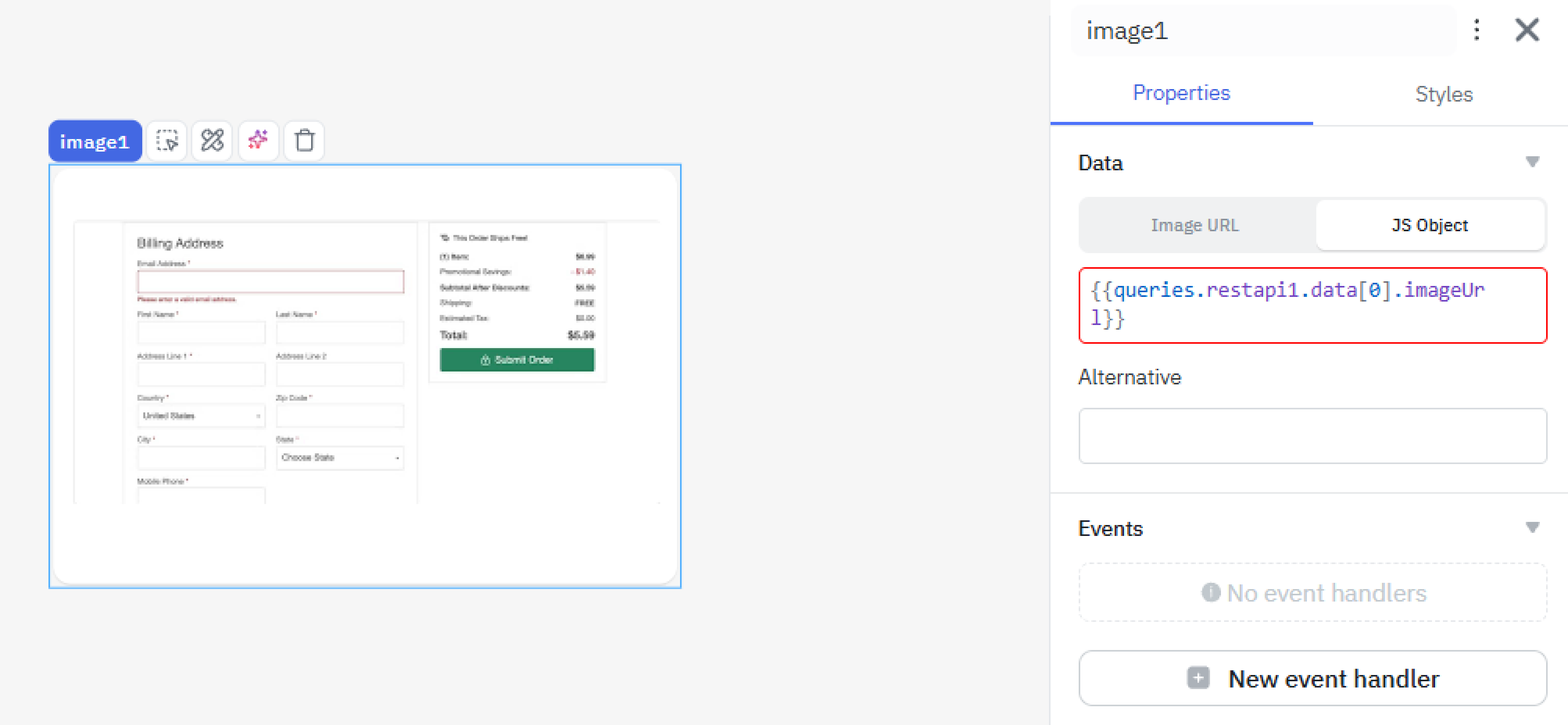Screen dimensions: 1568x725
Task: Click the scissors edit icon in the widget toolbar
Action: (212, 141)
